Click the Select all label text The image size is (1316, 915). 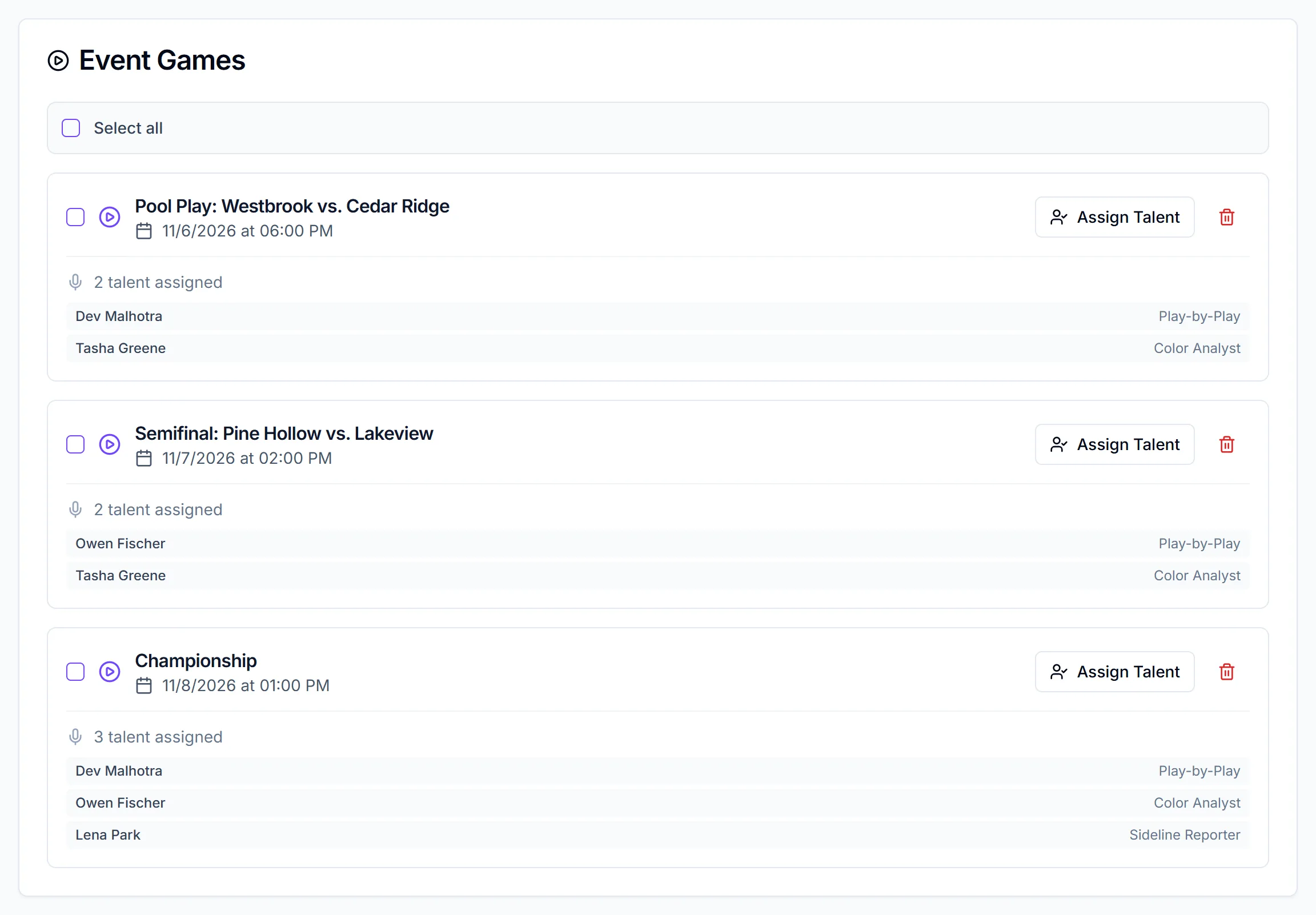point(129,128)
